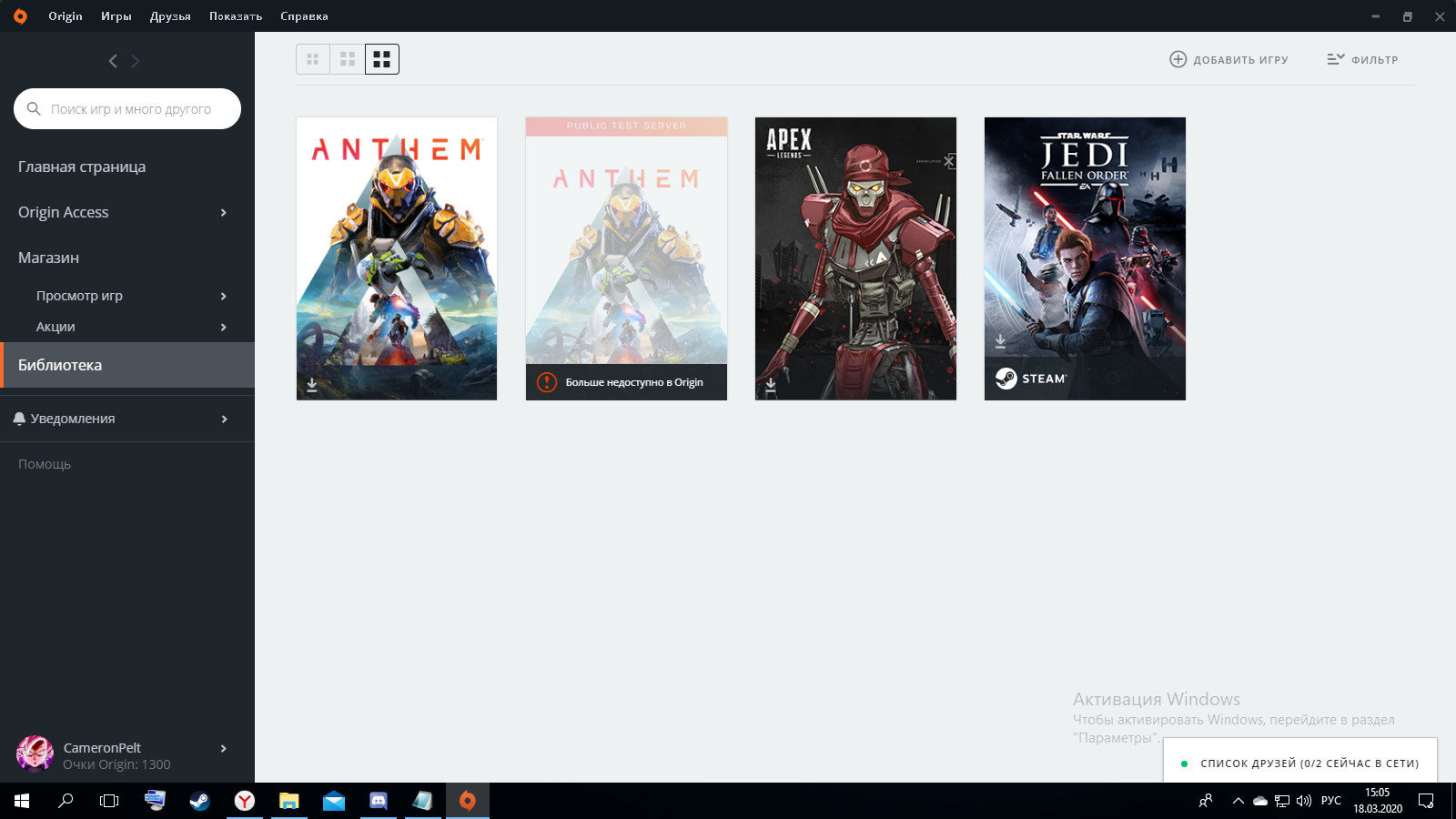
Task: Click the volume icon in the system tray
Action: point(1304,801)
